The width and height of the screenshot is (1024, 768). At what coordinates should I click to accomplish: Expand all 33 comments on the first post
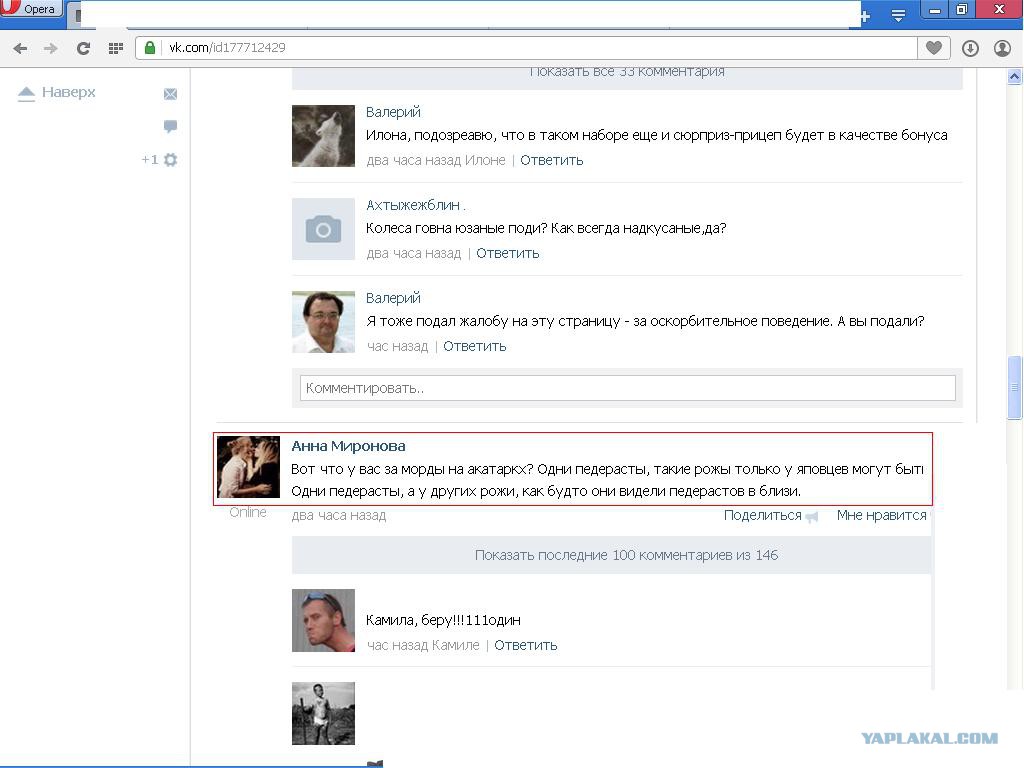click(x=627, y=72)
